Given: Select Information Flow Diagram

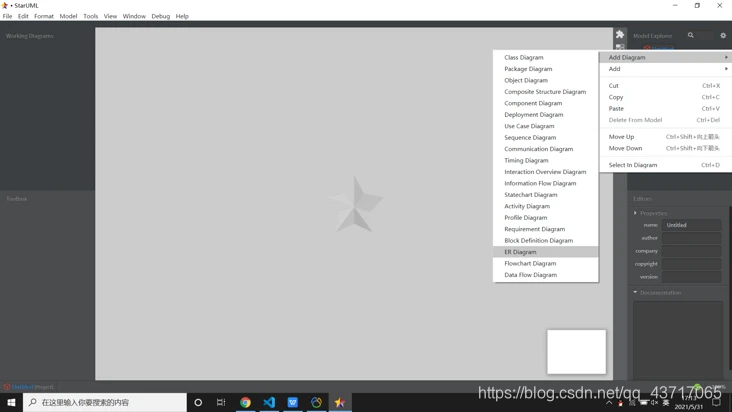Looking at the screenshot, I should [546, 183].
